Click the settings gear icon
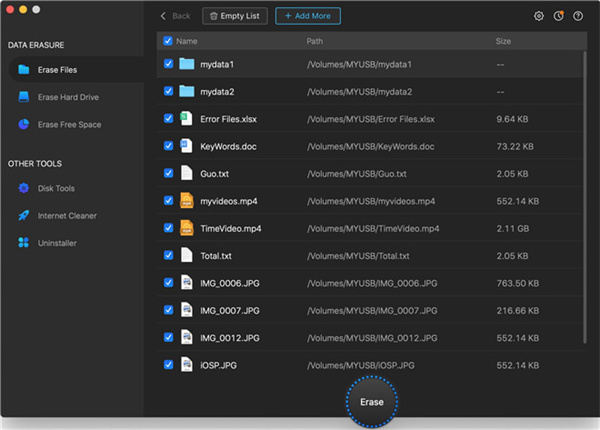Viewport: 600px width, 430px height. click(539, 16)
